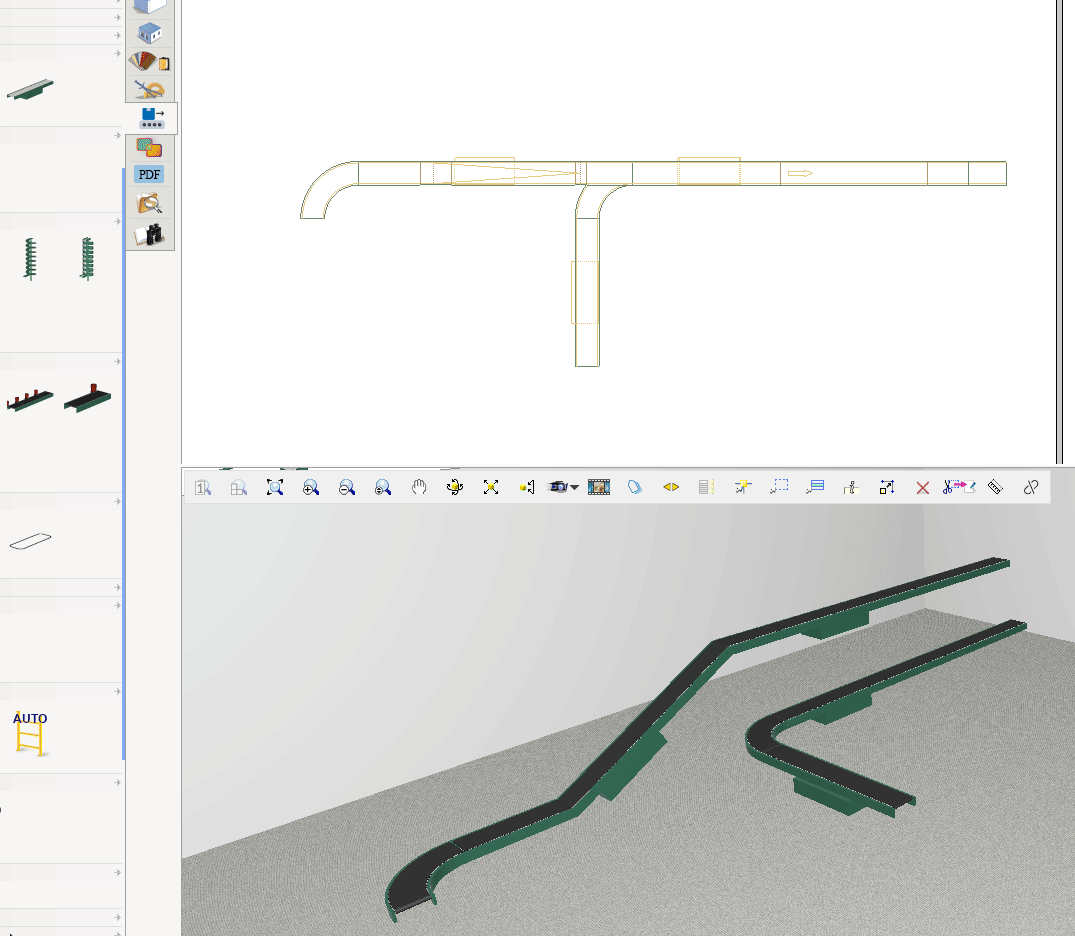Viewport: 1075px width, 936px height.
Task: Click the zoom in magnifier
Action: [311, 488]
